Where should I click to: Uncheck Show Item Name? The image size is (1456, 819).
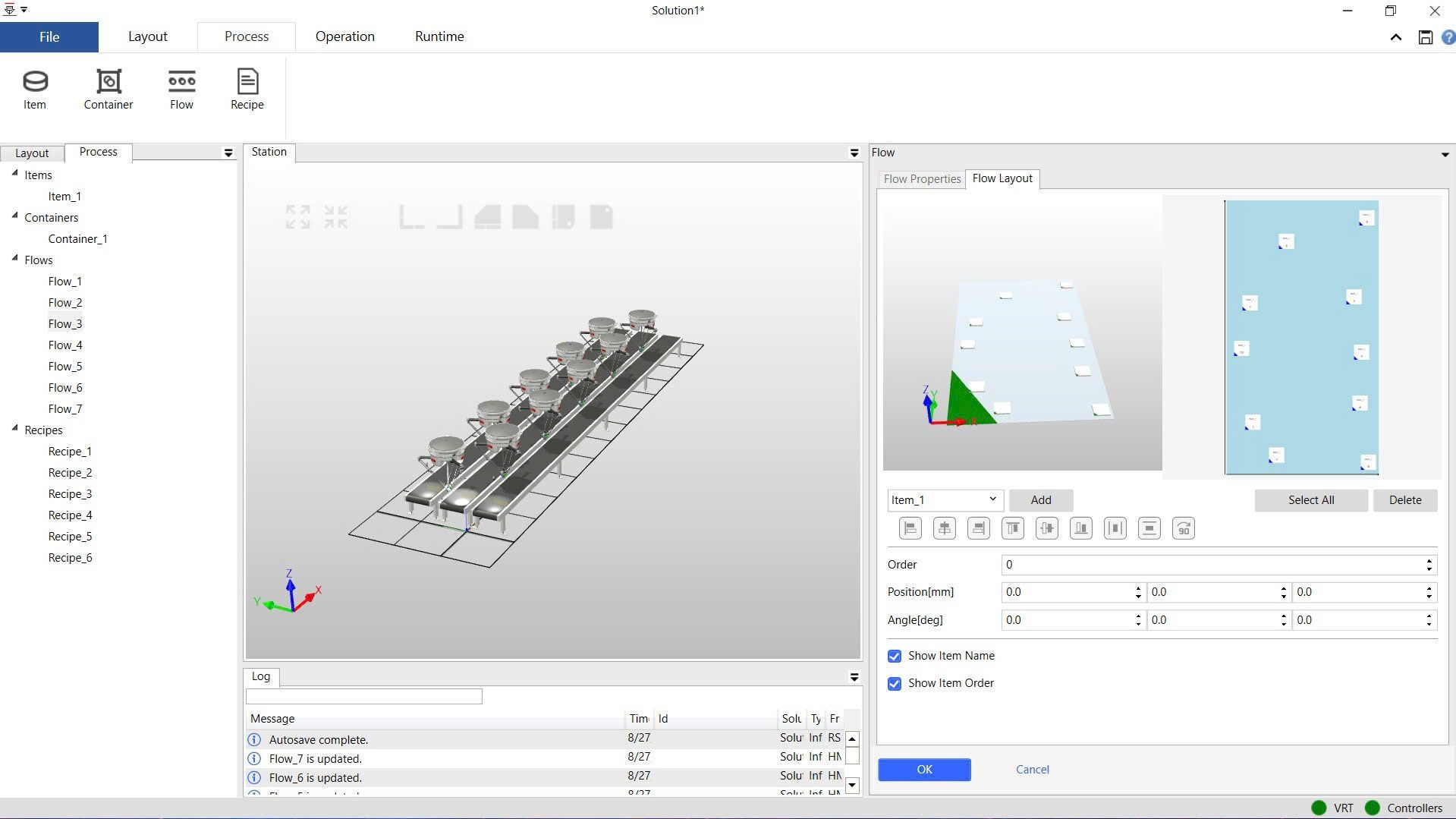(895, 656)
